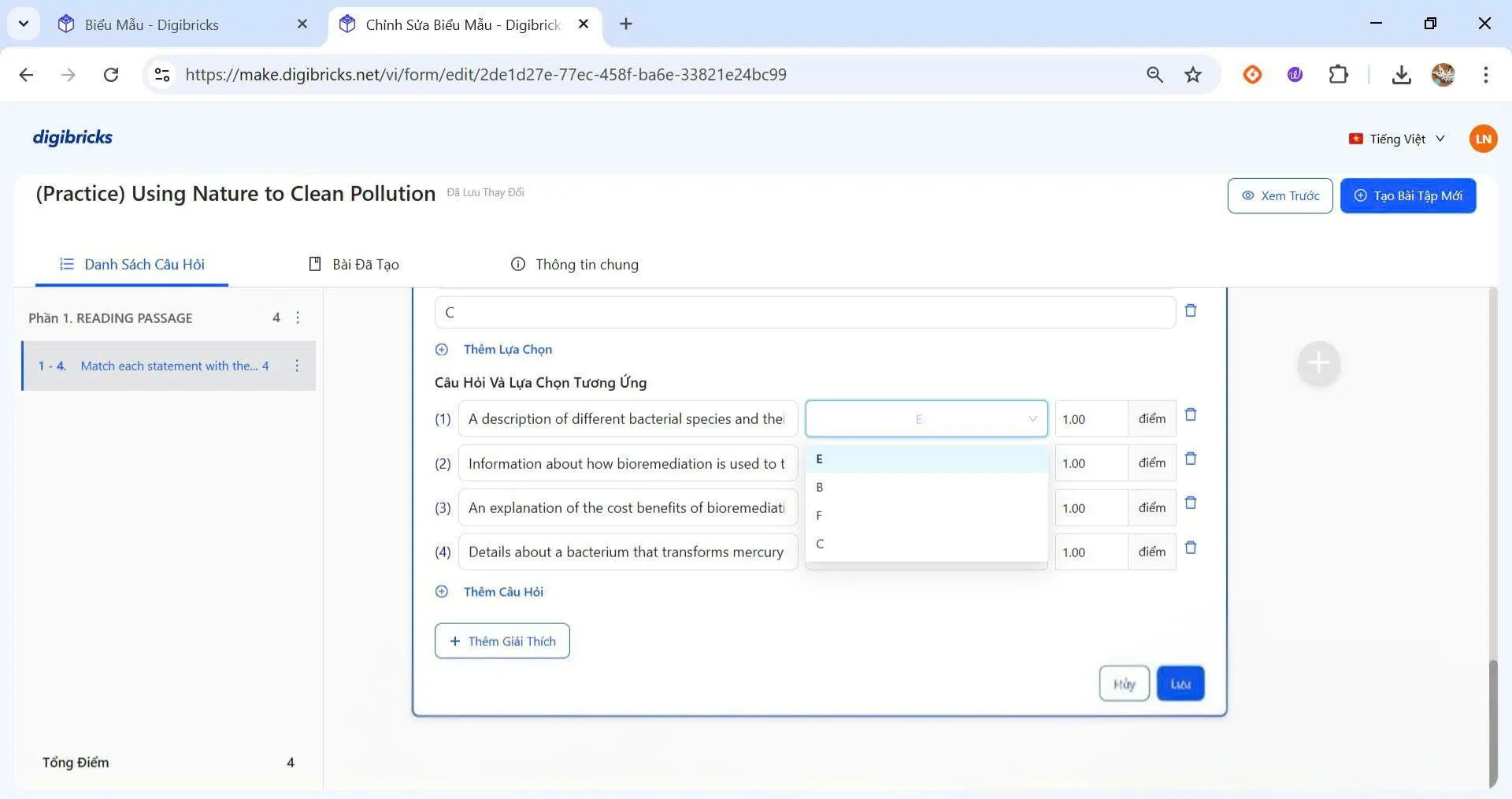Click Xem Trước preview button
The width and height of the screenshot is (1512, 799).
[1280, 196]
